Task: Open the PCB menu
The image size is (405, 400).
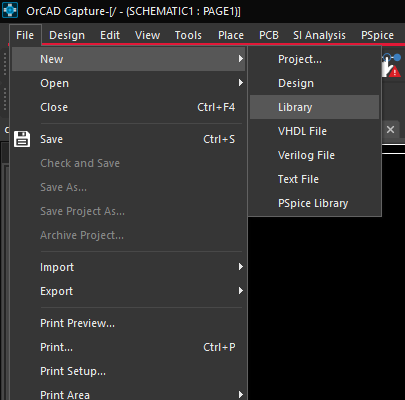Action: [269, 35]
